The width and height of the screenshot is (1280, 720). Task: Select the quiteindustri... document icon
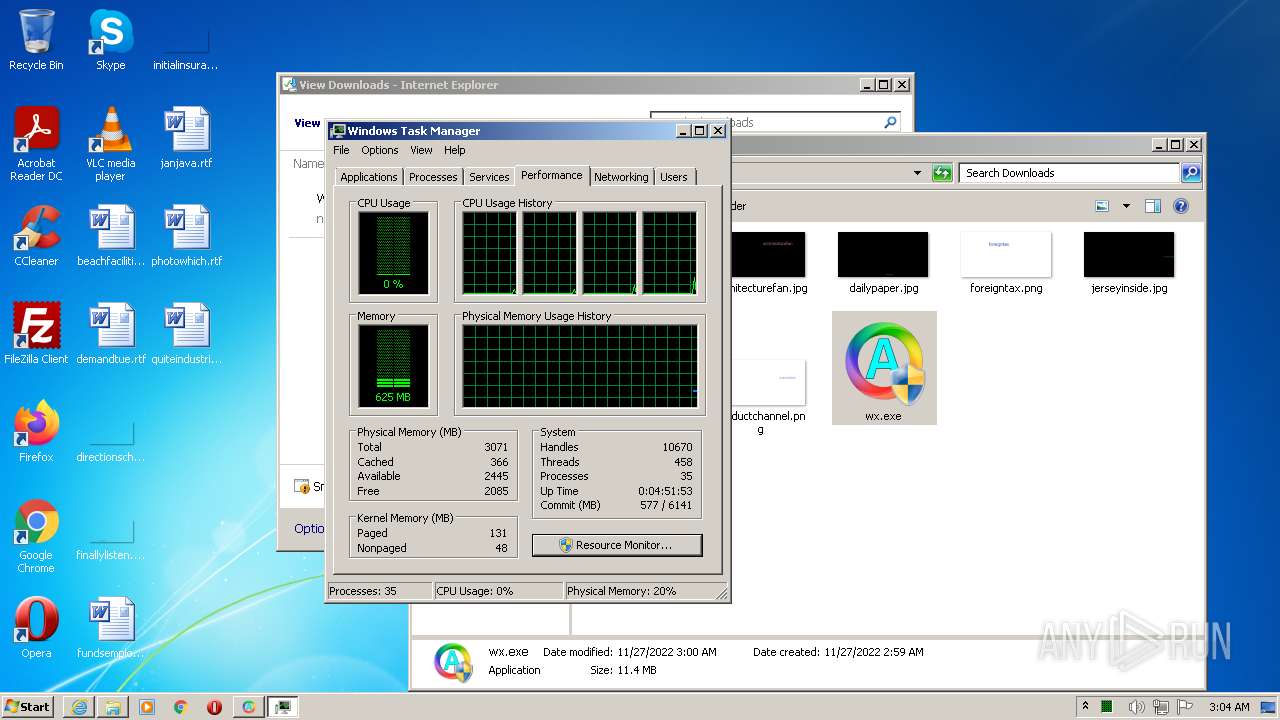[186, 333]
